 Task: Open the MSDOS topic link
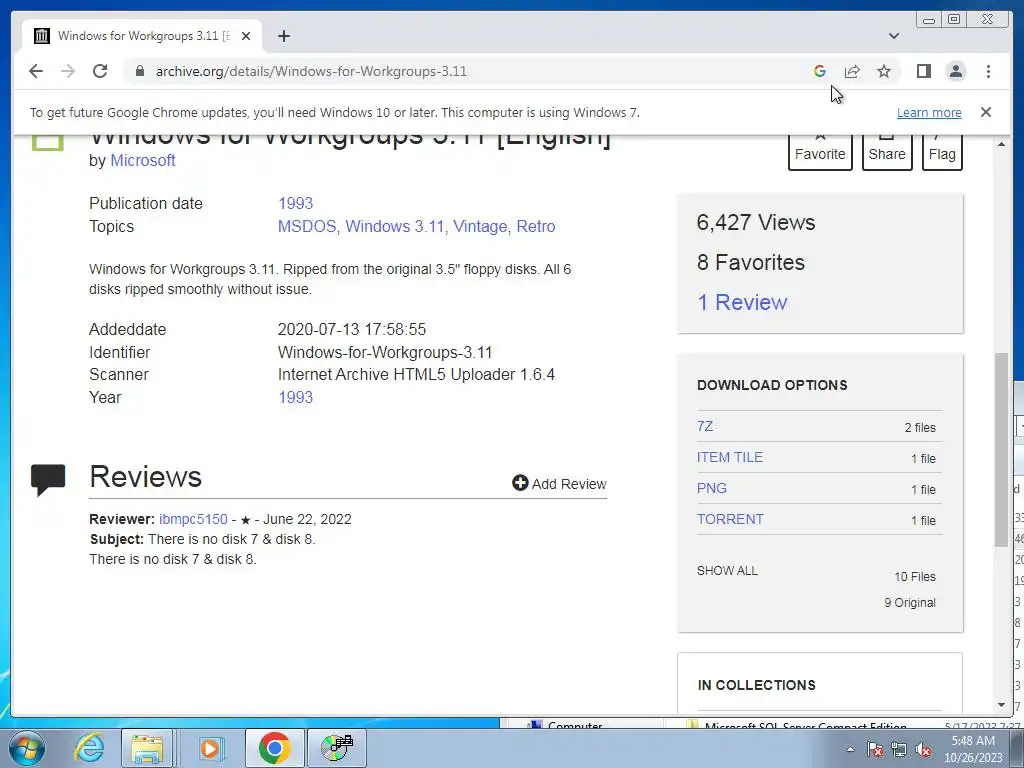(307, 226)
